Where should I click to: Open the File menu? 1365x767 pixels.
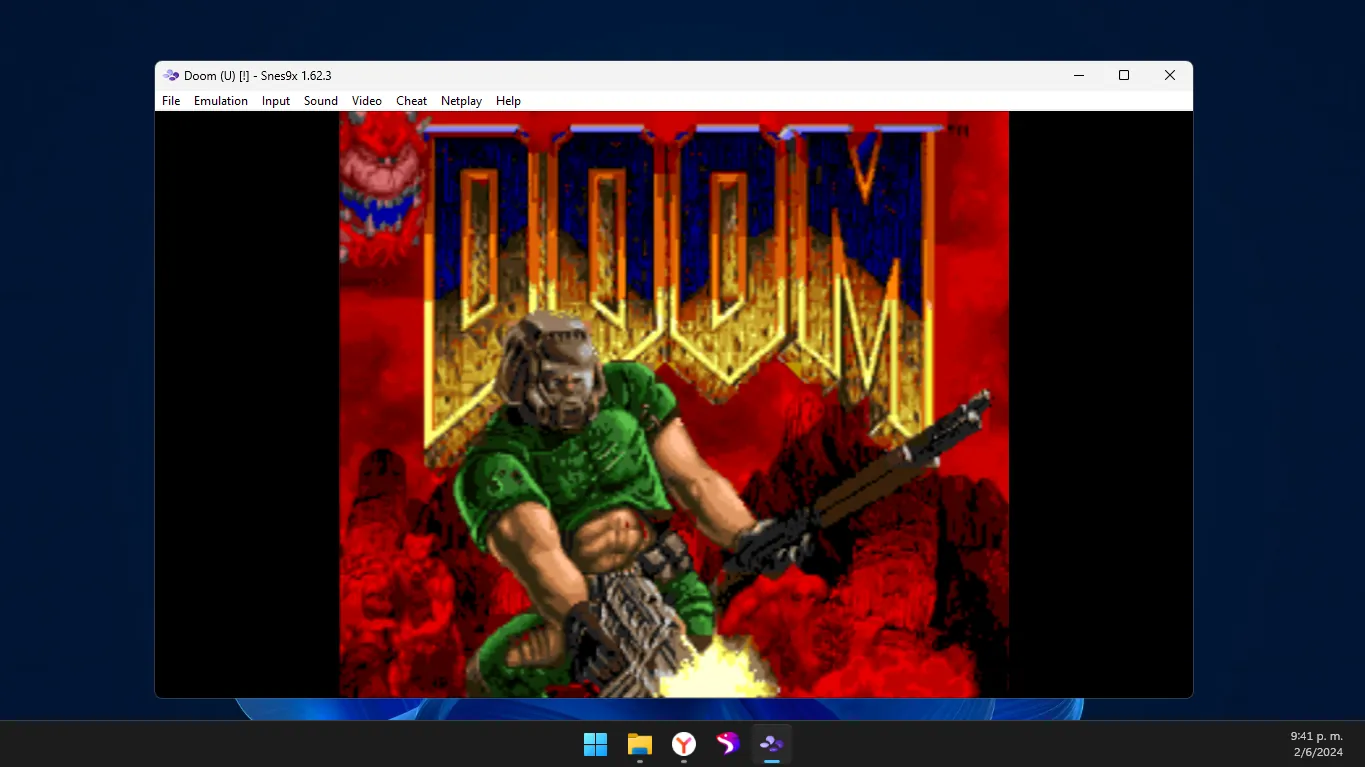[x=171, y=101]
